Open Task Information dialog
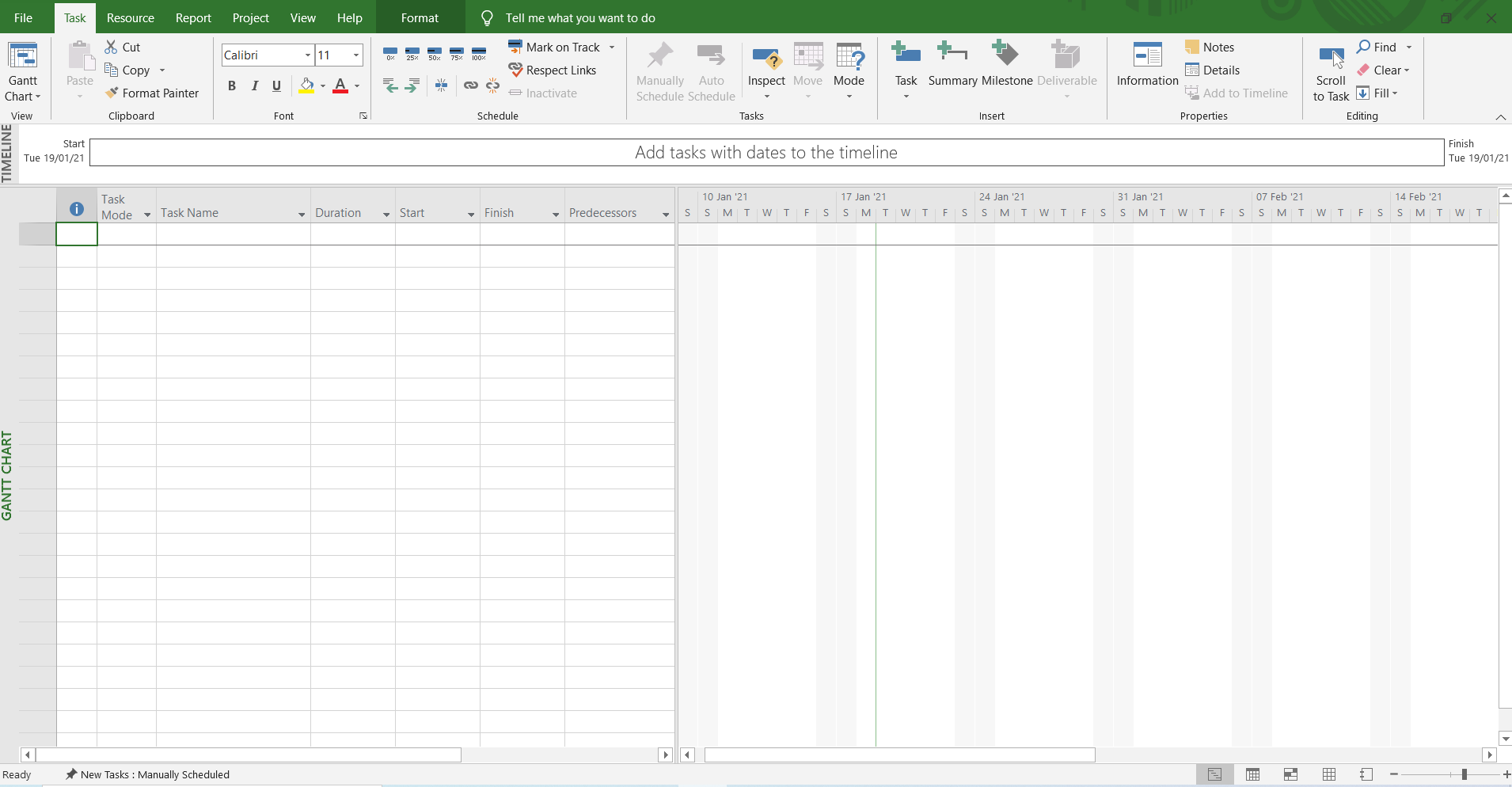This screenshot has width=1512, height=787. click(1147, 63)
